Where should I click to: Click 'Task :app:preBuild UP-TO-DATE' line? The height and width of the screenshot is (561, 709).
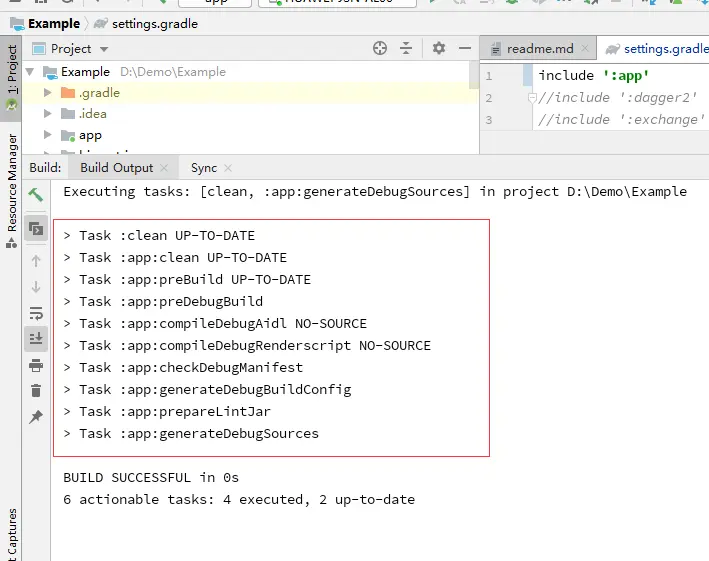[187, 279]
